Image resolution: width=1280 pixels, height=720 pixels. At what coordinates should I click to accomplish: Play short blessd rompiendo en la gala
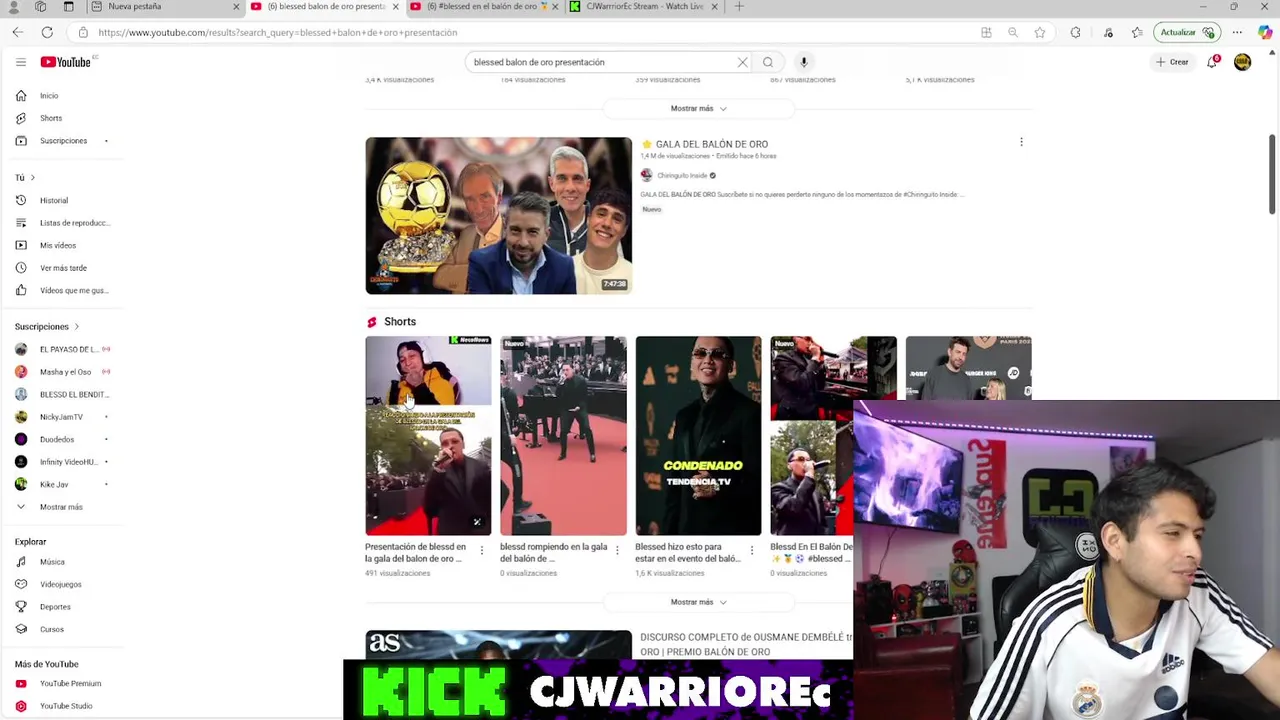(563, 436)
